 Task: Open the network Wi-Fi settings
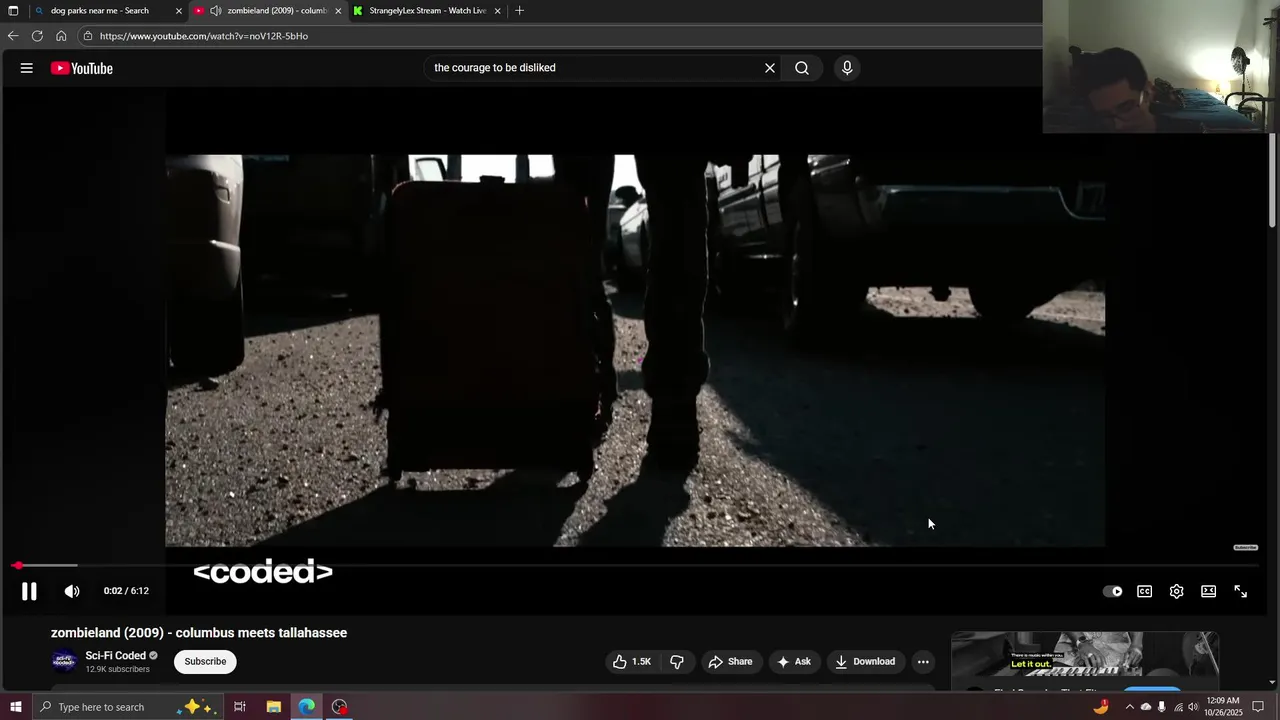point(1178,707)
